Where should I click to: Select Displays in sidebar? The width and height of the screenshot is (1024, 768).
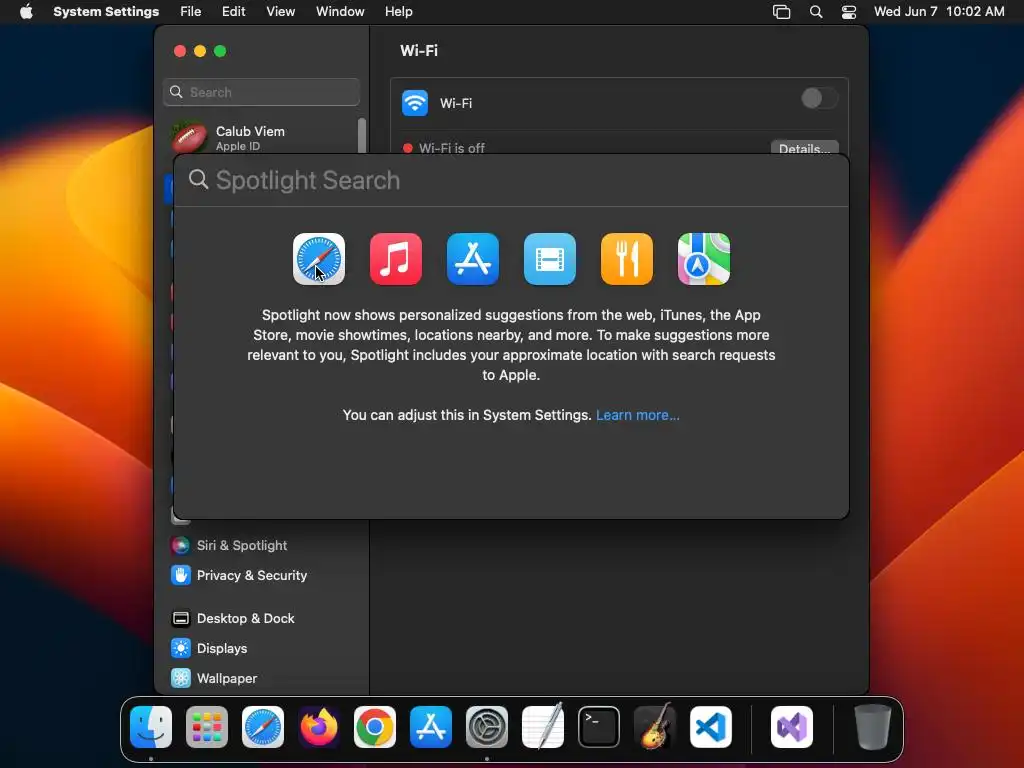click(209, 648)
